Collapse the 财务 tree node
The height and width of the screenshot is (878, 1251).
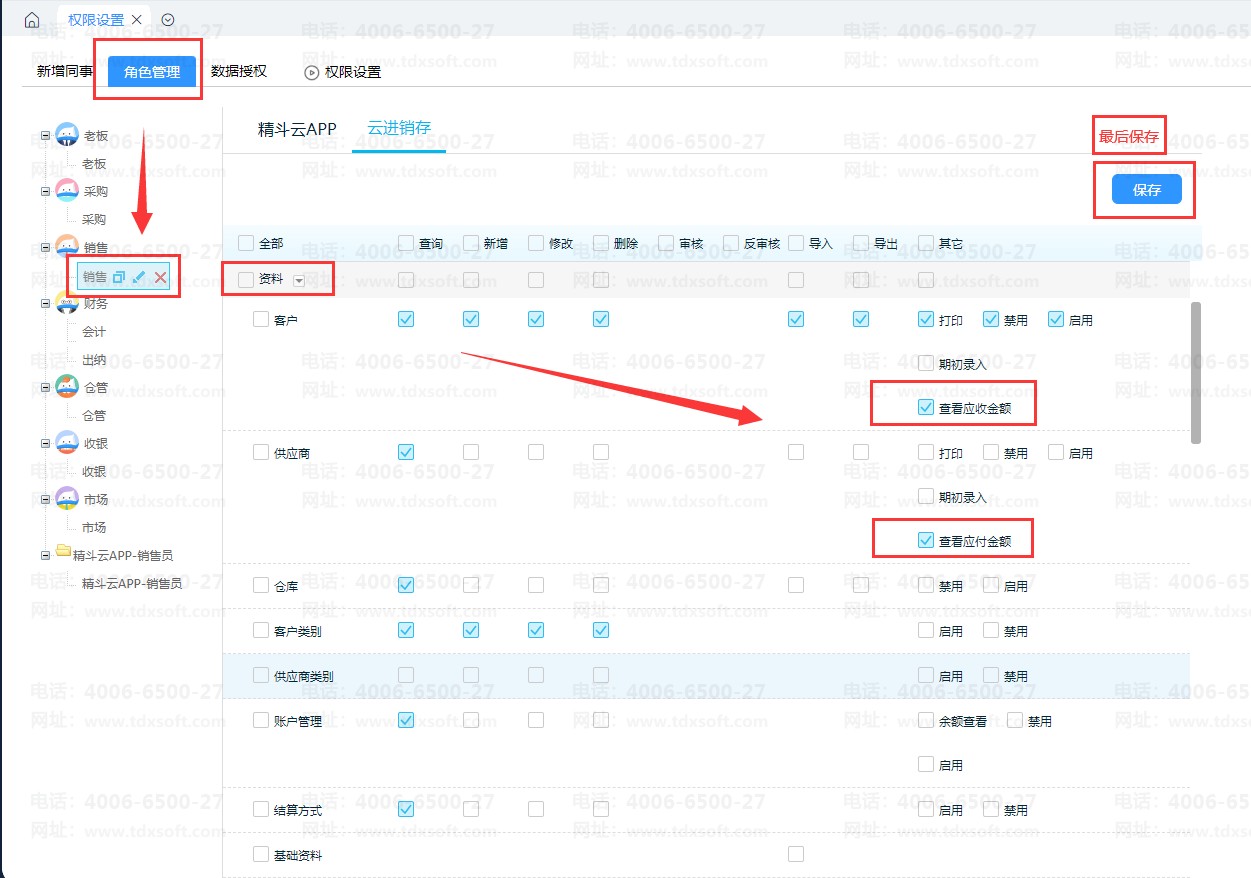[x=45, y=303]
